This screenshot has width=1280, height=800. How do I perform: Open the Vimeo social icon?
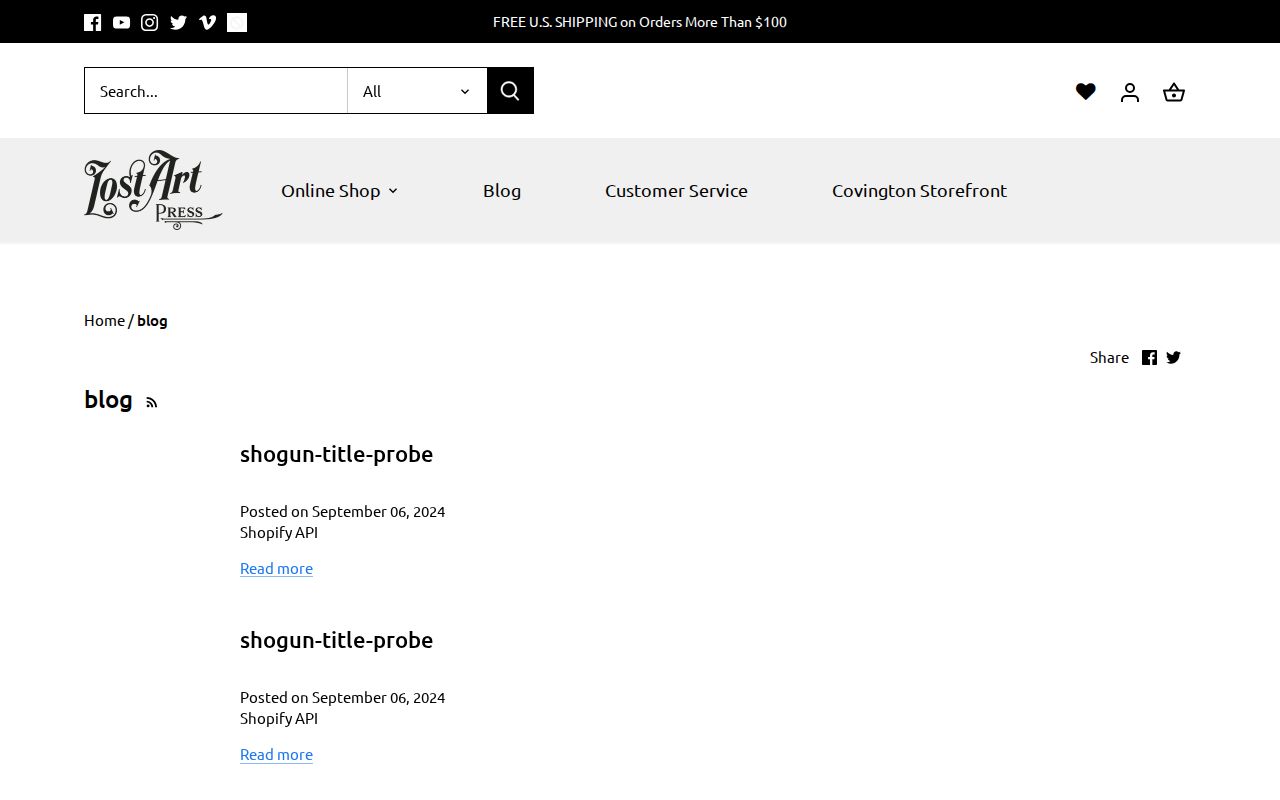[207, 21]
